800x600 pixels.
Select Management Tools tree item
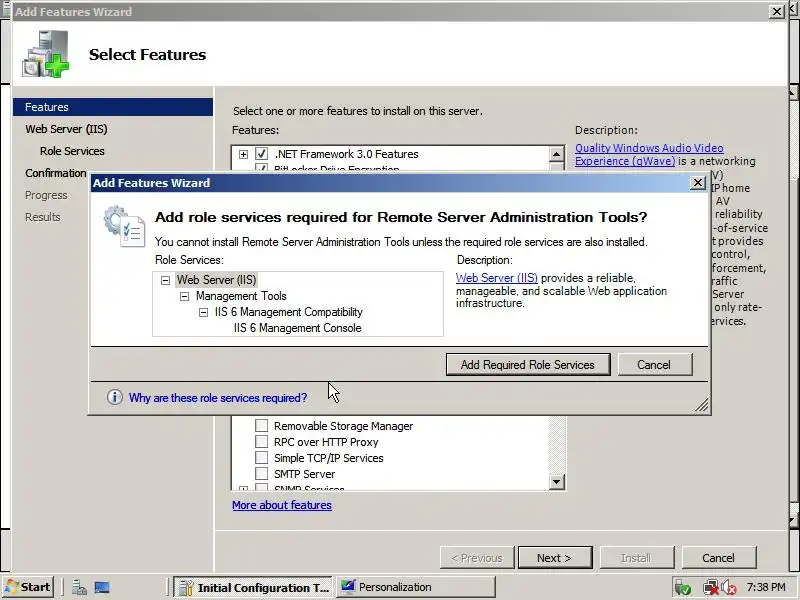tap(241, 296)
